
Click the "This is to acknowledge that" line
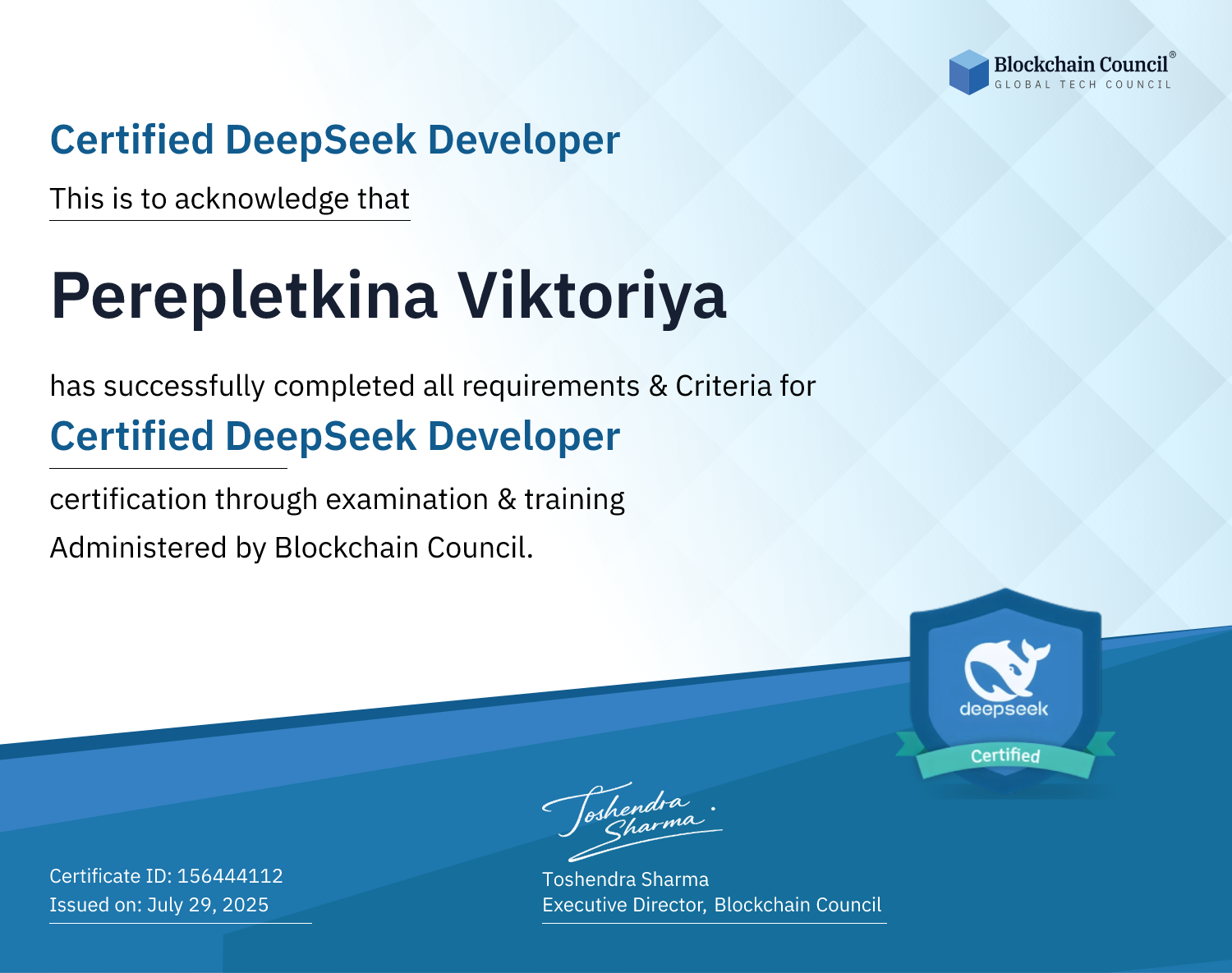pos(230,199)
